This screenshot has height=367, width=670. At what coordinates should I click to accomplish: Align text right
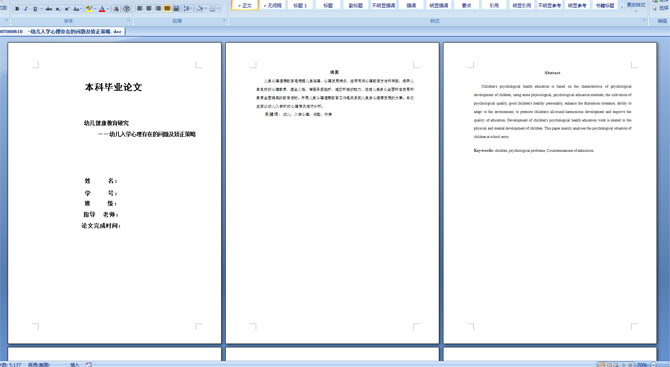pyautogui.click(x=158, y=9)
